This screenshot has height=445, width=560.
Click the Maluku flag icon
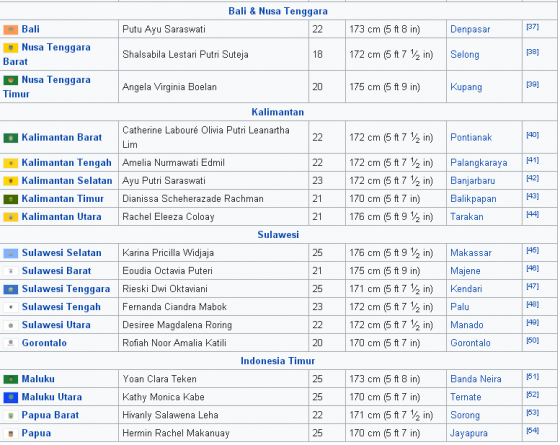[11, 379]
